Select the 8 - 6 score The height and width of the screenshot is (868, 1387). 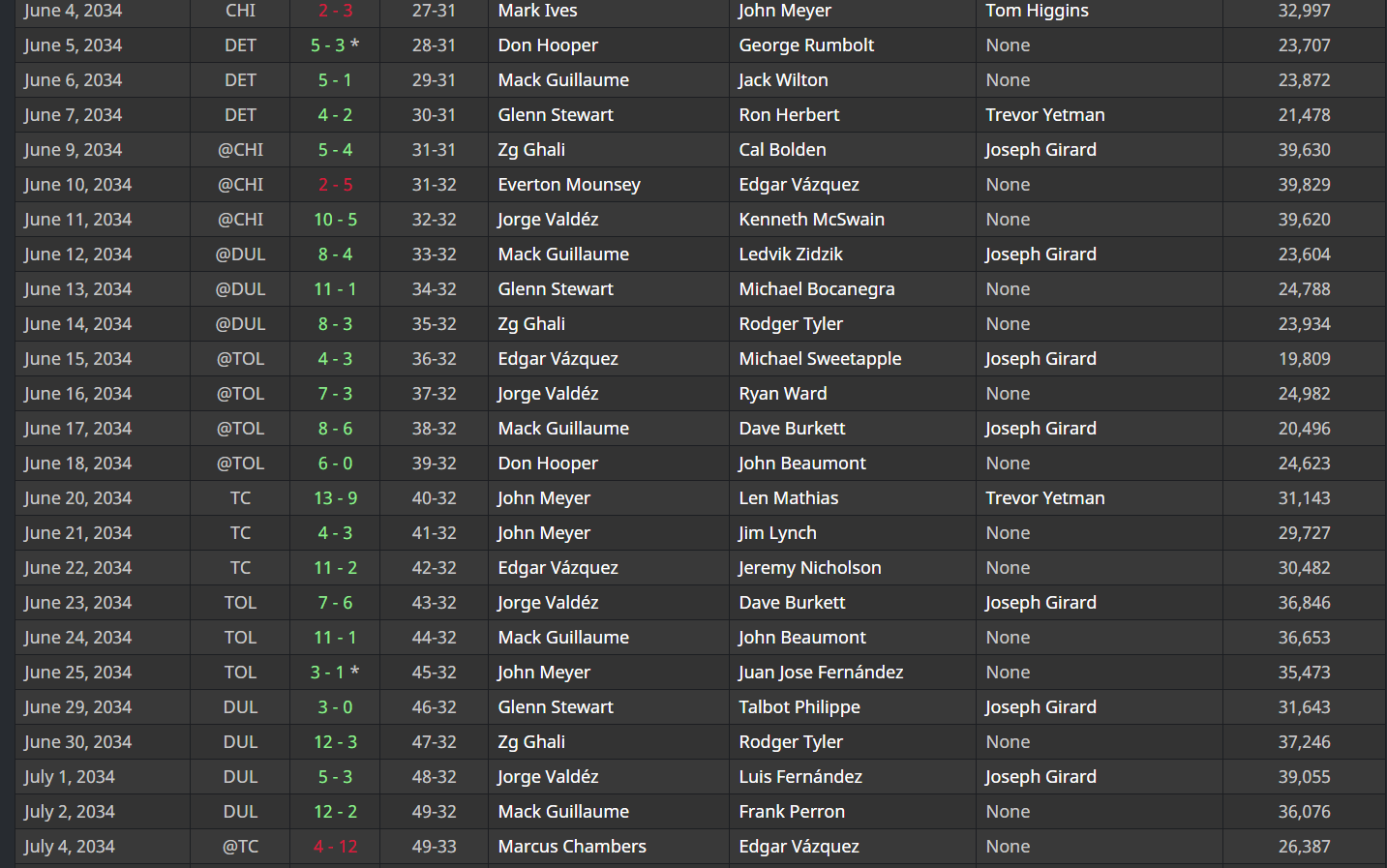click(335, 429)
